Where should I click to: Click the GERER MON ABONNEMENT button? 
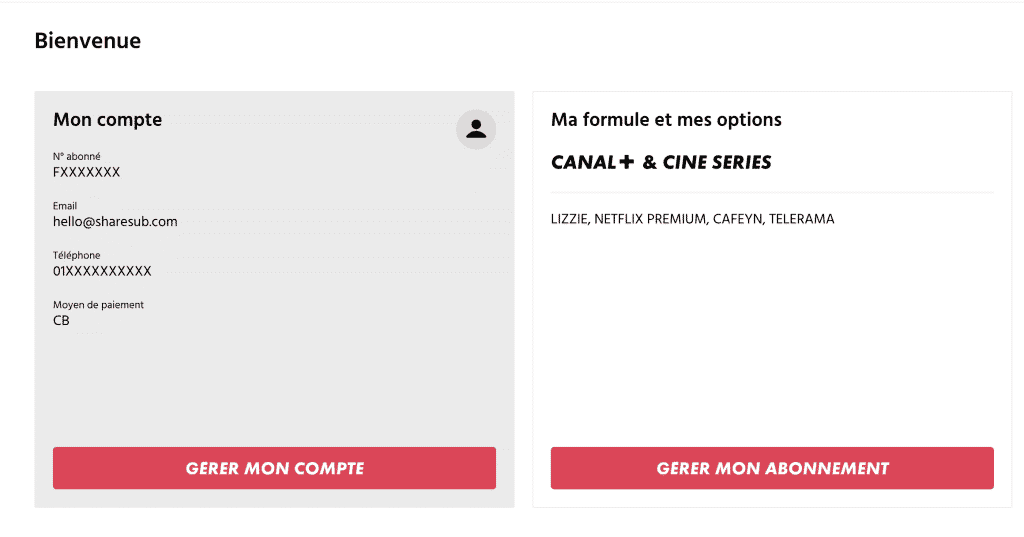[772, 468]
